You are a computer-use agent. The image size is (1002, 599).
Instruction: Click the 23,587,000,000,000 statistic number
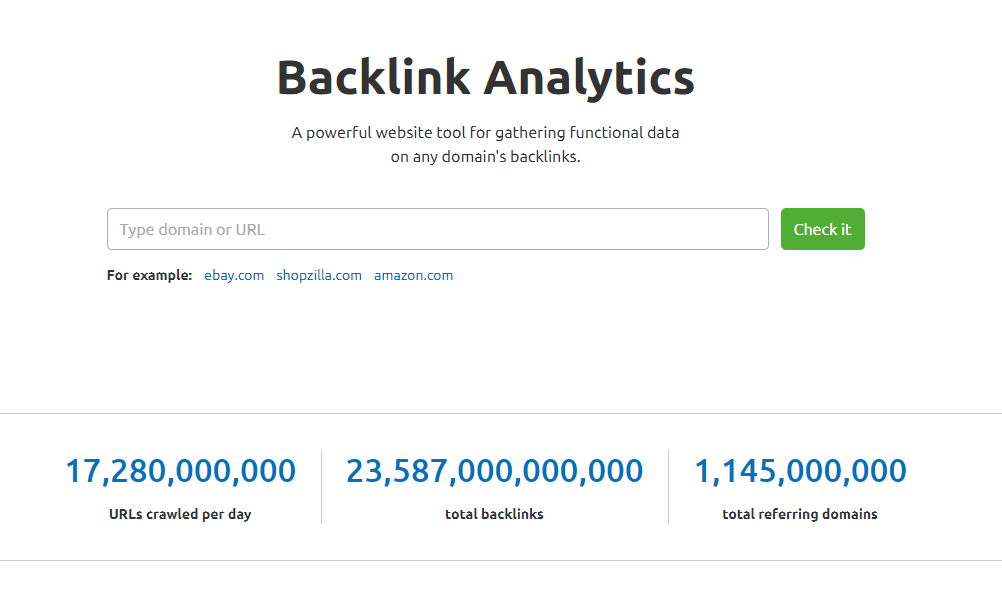click(x=494, y=471)
